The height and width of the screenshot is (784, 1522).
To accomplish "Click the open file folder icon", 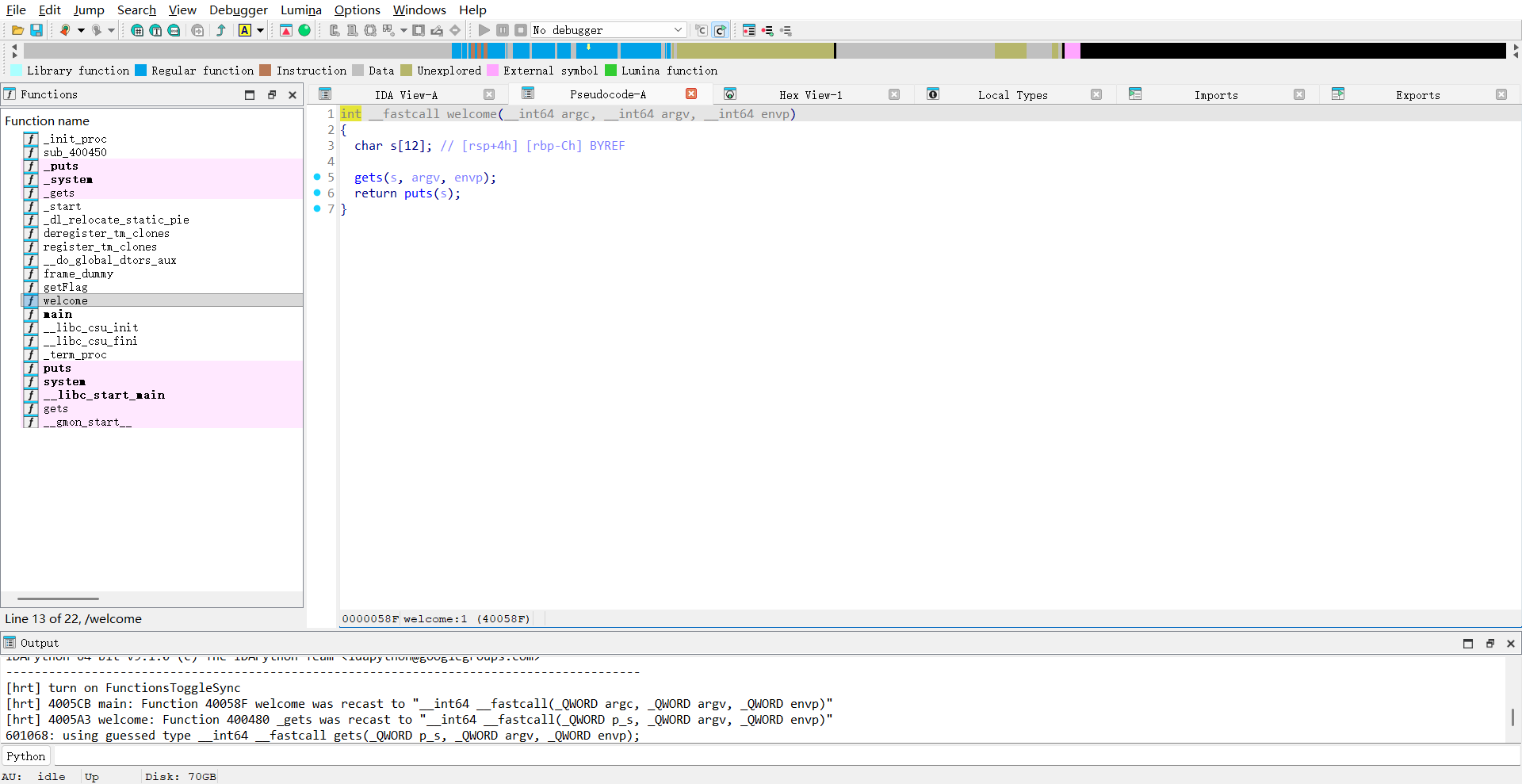I will [17, 30].
